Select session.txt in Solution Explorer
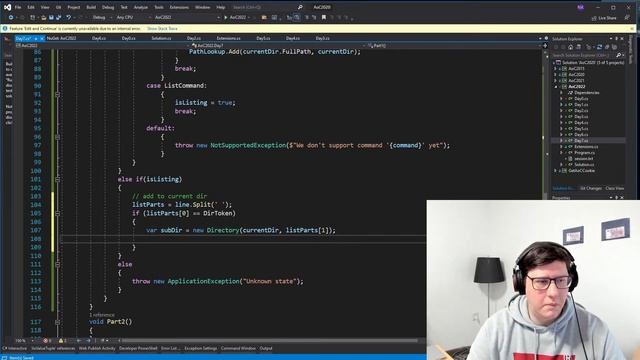The image size is (640, 360). pyautogui.click(x=584, y=158)
